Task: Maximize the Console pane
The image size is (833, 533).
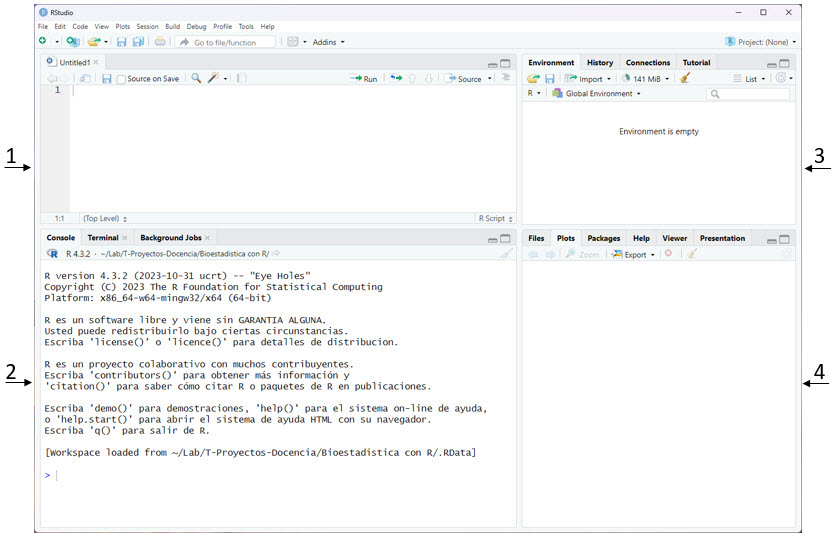Action: coord(505,240)
